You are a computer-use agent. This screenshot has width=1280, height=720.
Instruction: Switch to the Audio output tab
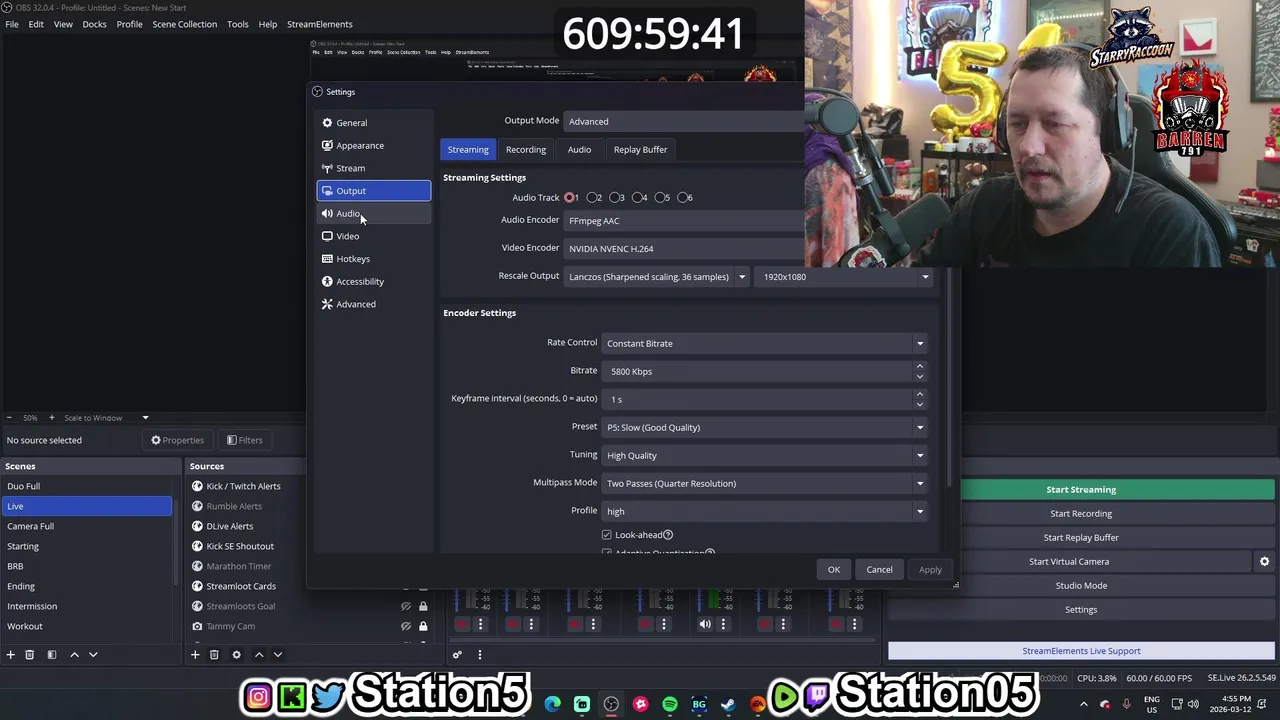click(579, 150)
